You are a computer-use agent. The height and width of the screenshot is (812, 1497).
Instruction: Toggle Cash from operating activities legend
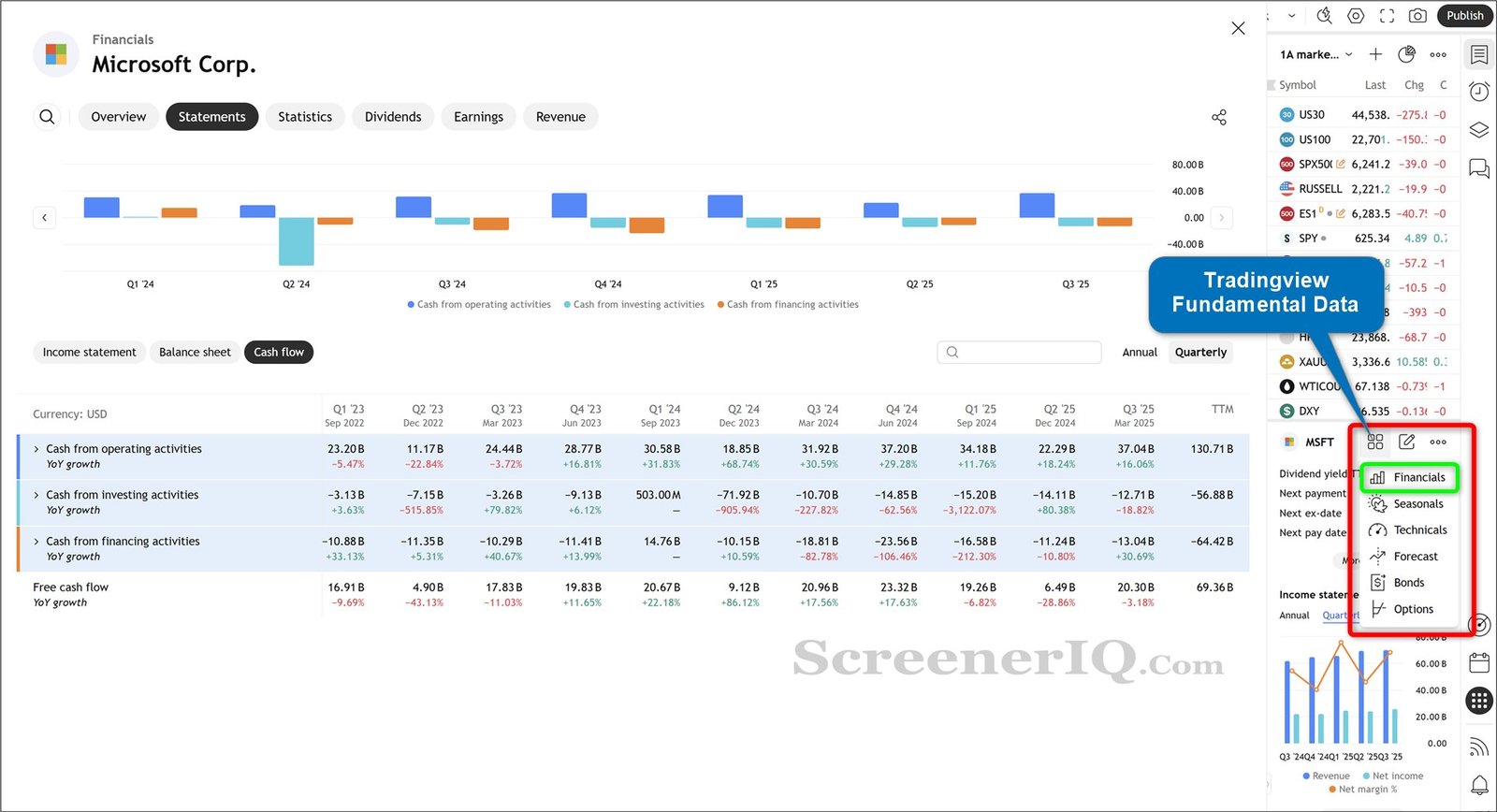479,304
